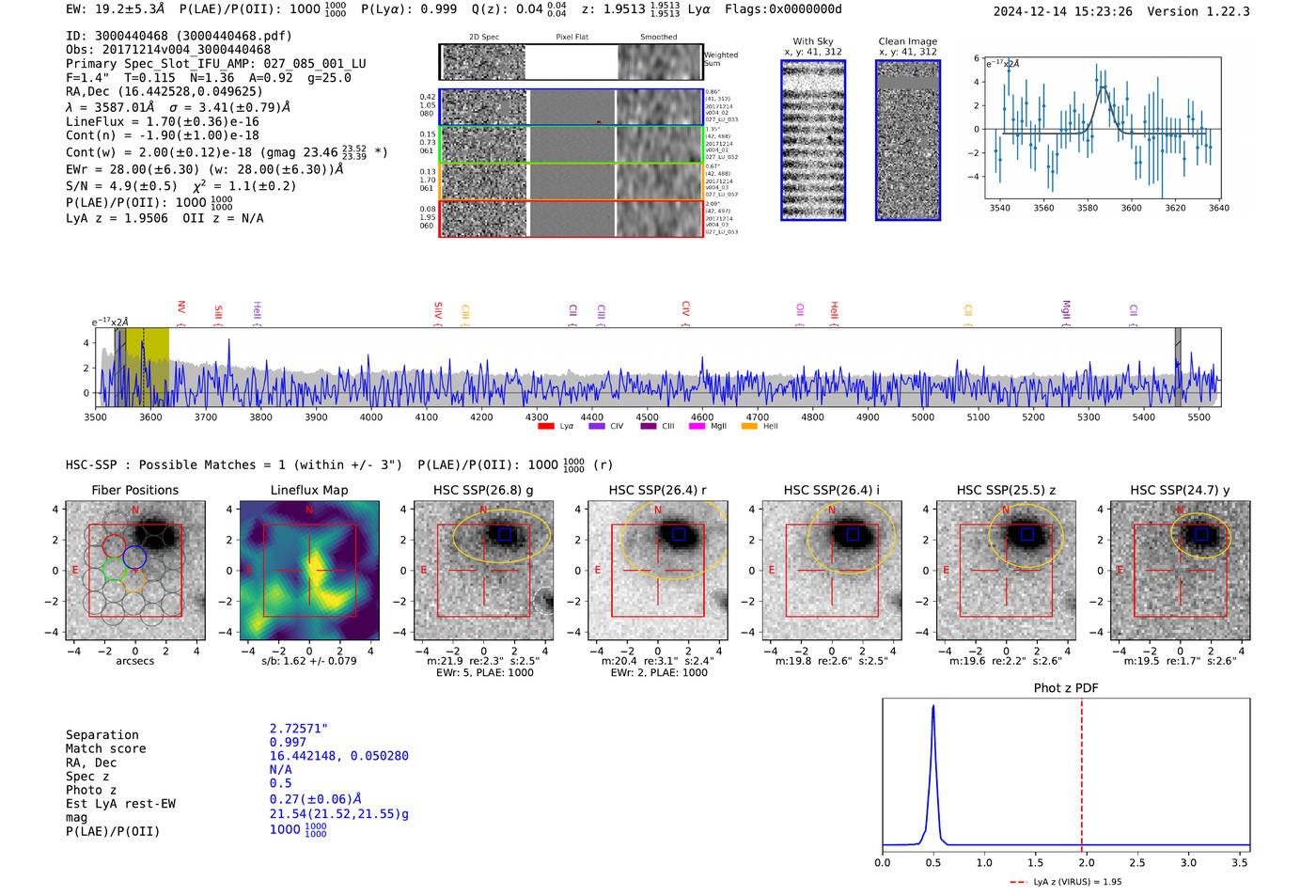Click the orange HeII legend swatch
Viewport: 1316px width, 896px height.
point(749,426)
